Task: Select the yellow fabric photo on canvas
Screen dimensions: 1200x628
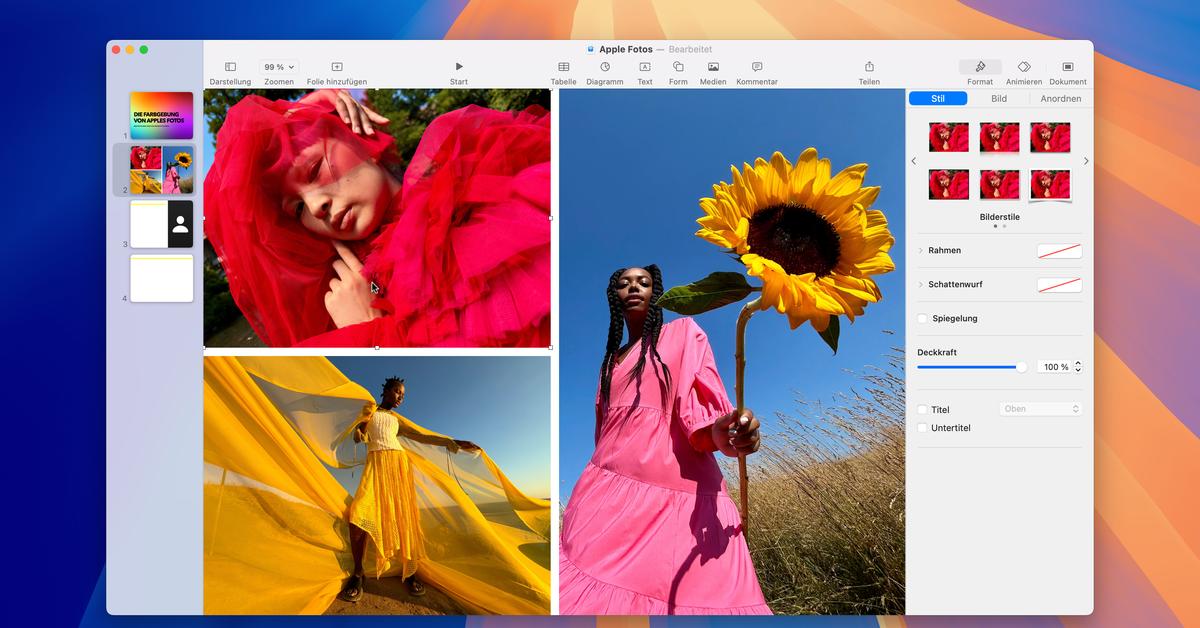Action: point(377,485)
